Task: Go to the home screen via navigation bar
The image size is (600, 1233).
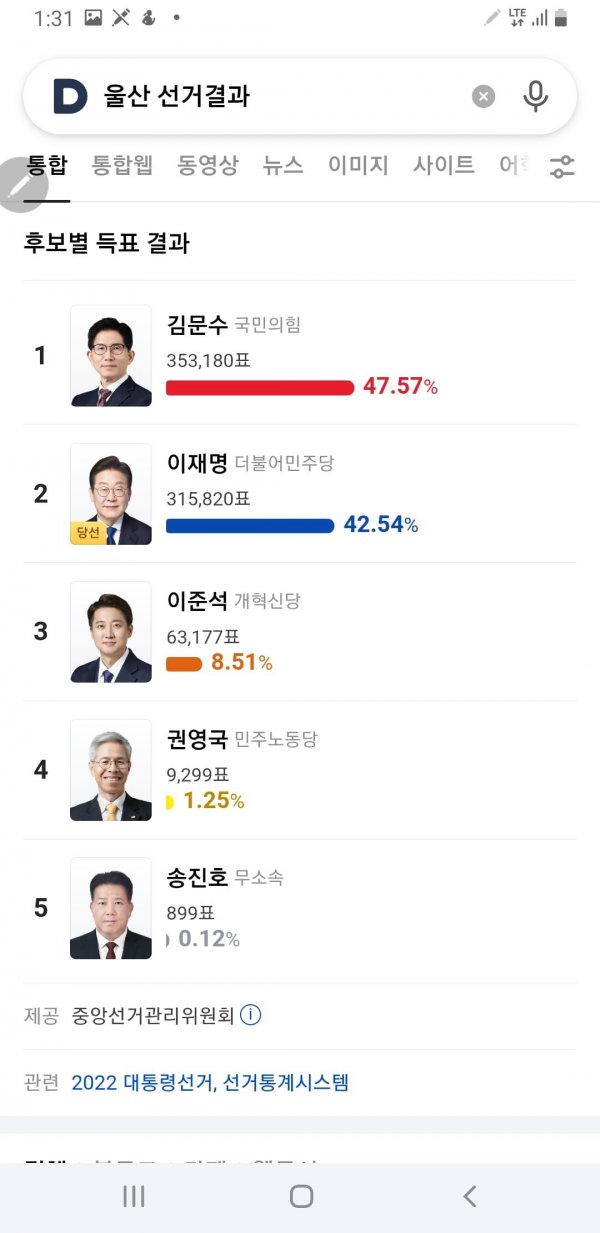Action: coord(301,1196)
